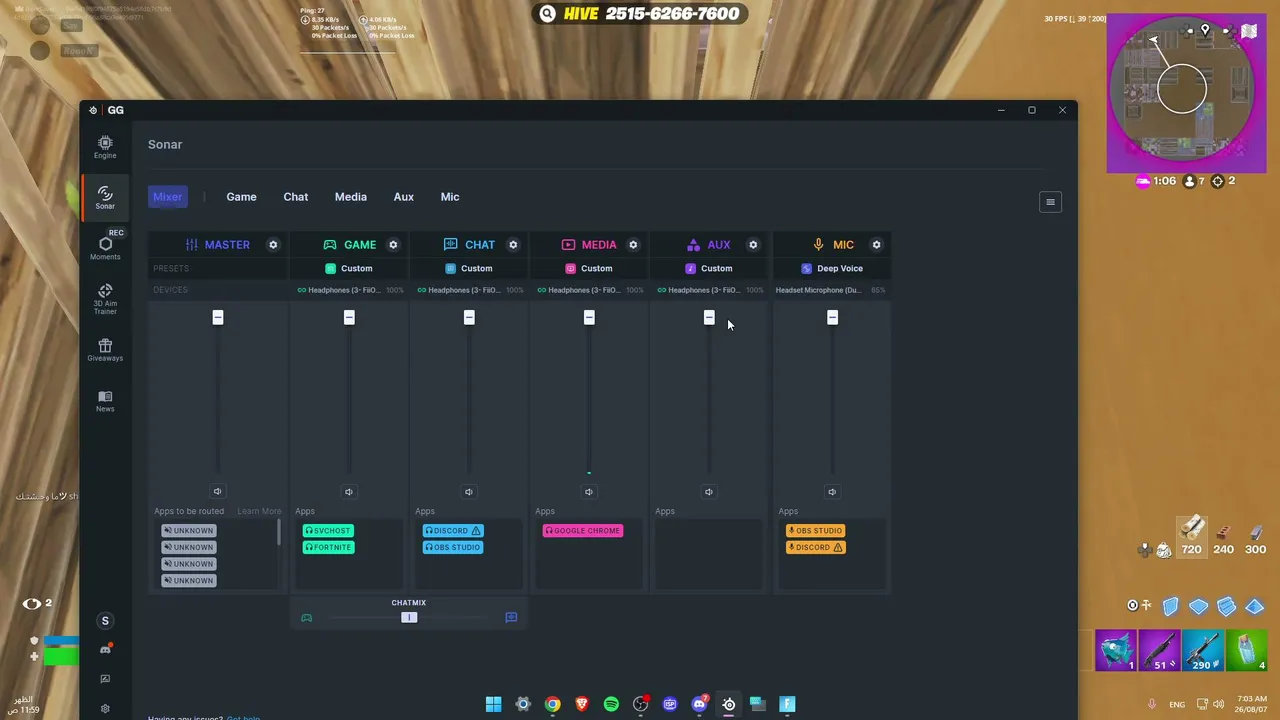Open MASTER channel settings gear
The height and width of the screenshot is (720, 1280).
click(273, 245)
